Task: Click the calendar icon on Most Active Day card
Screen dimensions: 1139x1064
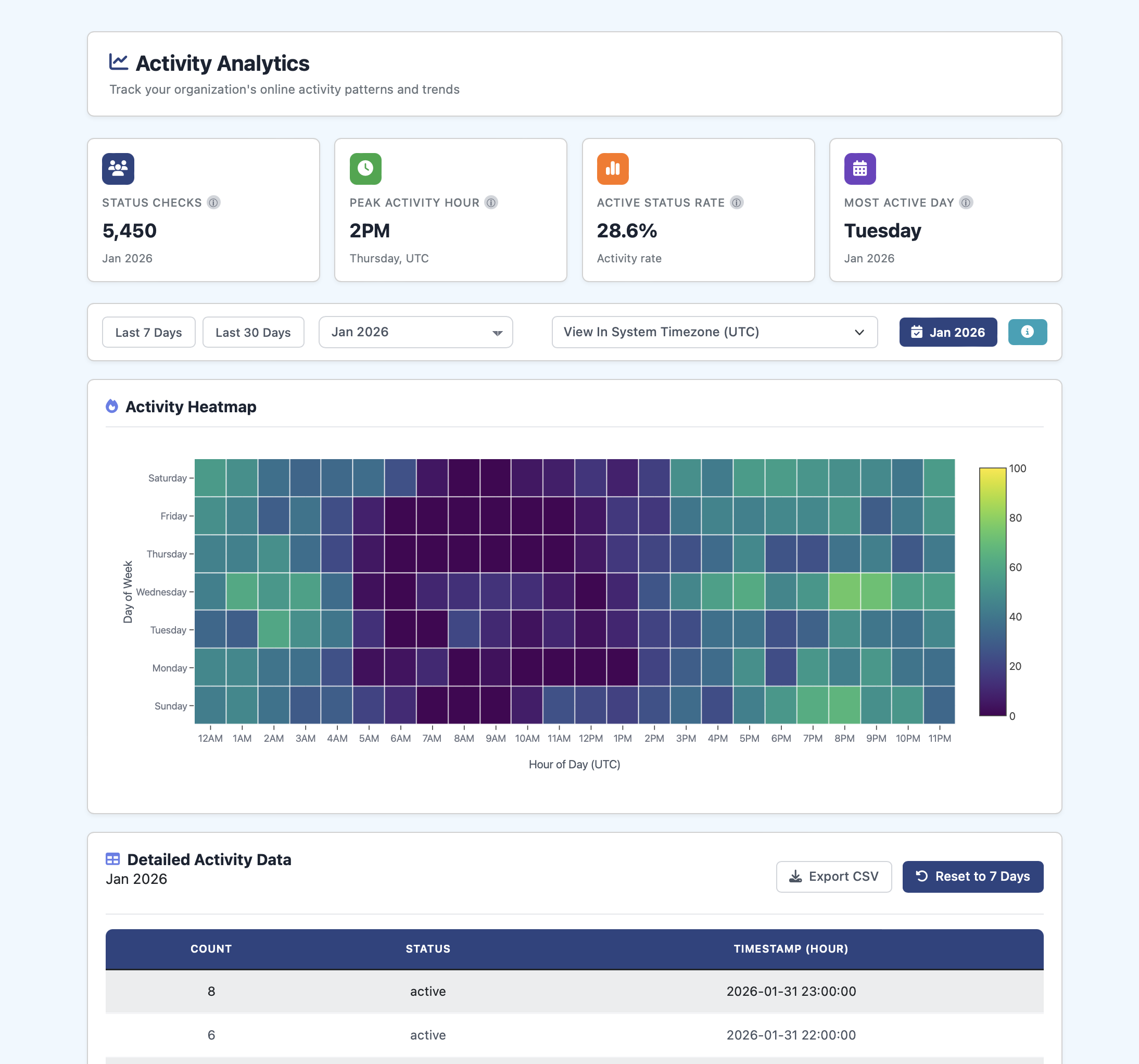Action: [860, 169]
